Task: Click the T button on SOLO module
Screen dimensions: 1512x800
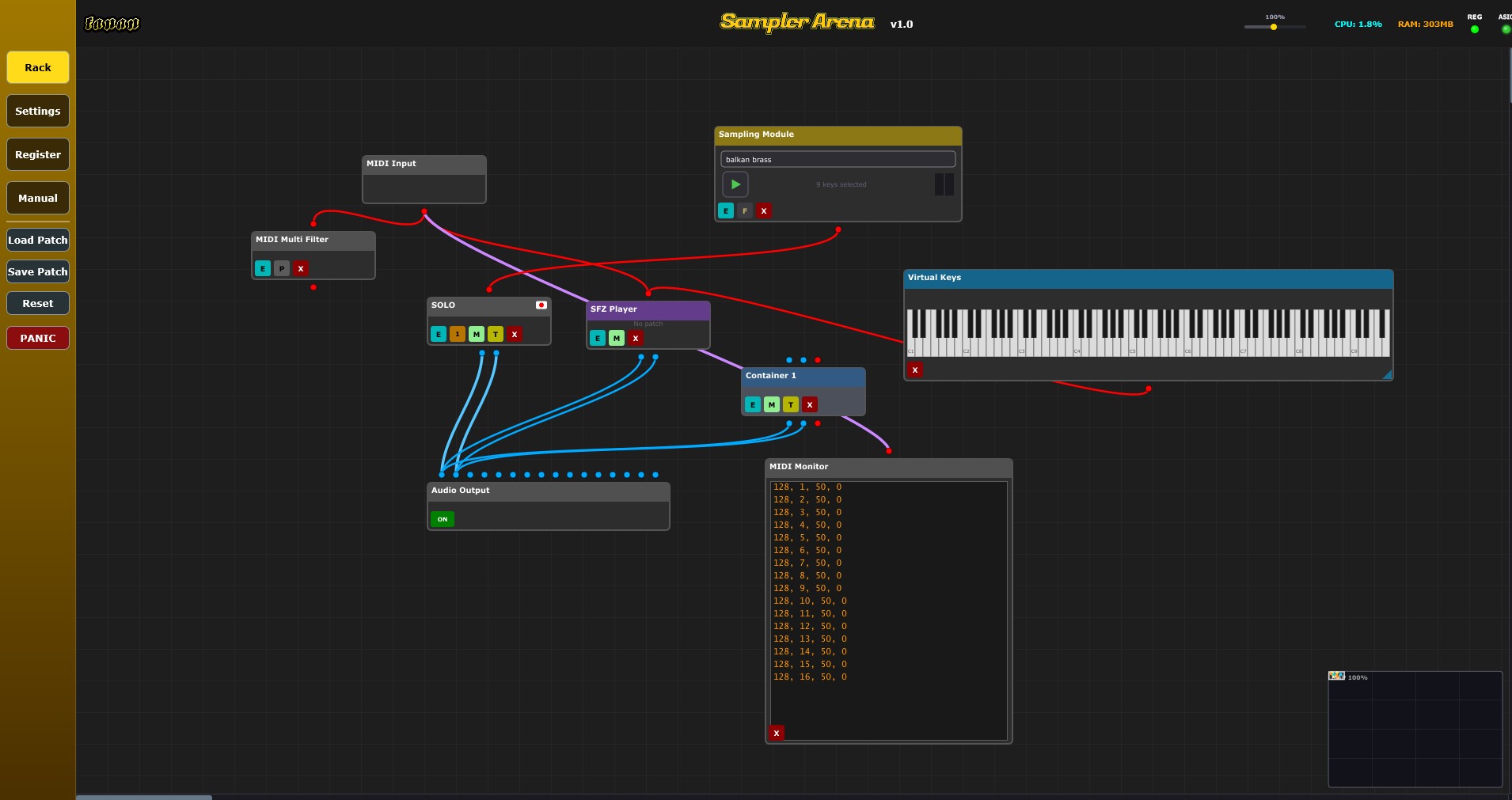Action: [x=496, y=334]
